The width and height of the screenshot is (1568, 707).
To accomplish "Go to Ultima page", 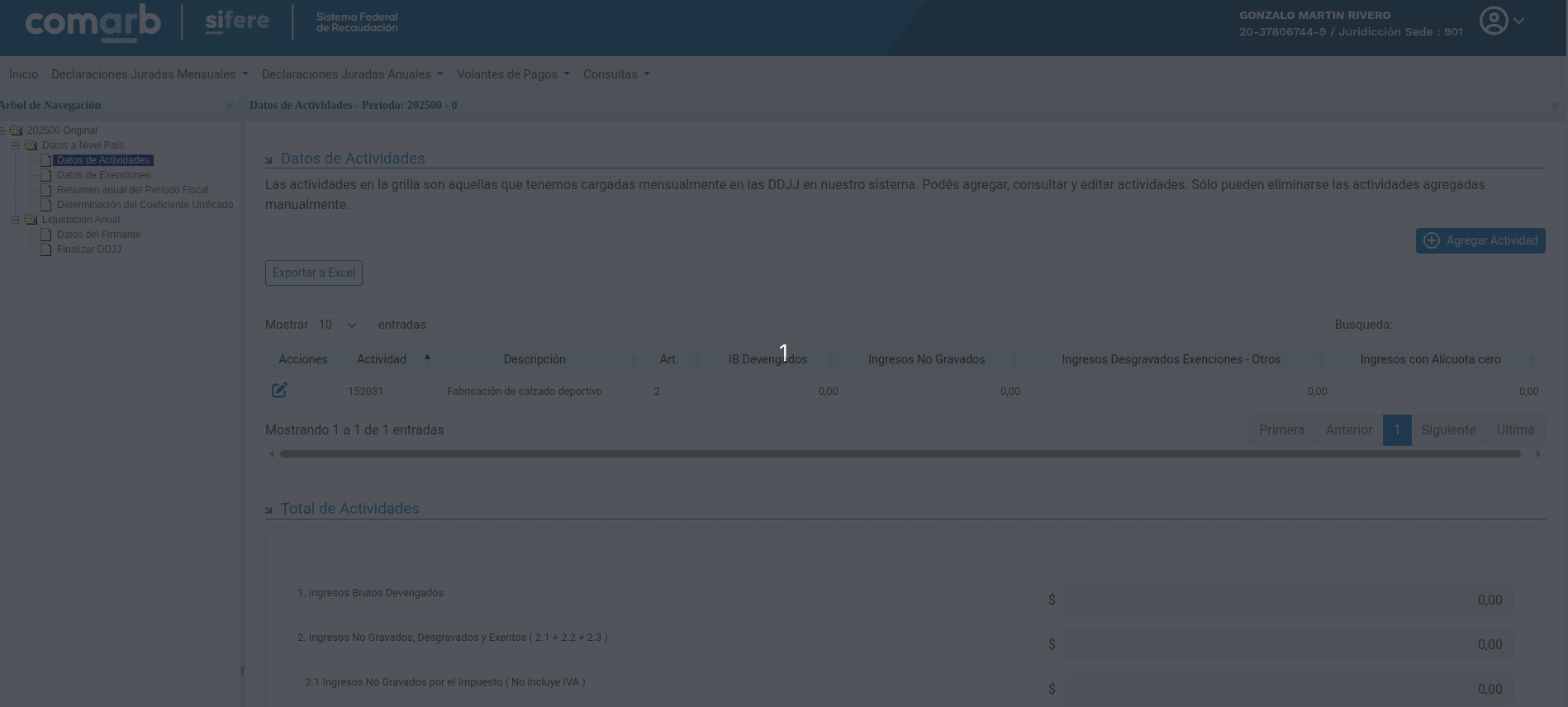I will 1515,430.
